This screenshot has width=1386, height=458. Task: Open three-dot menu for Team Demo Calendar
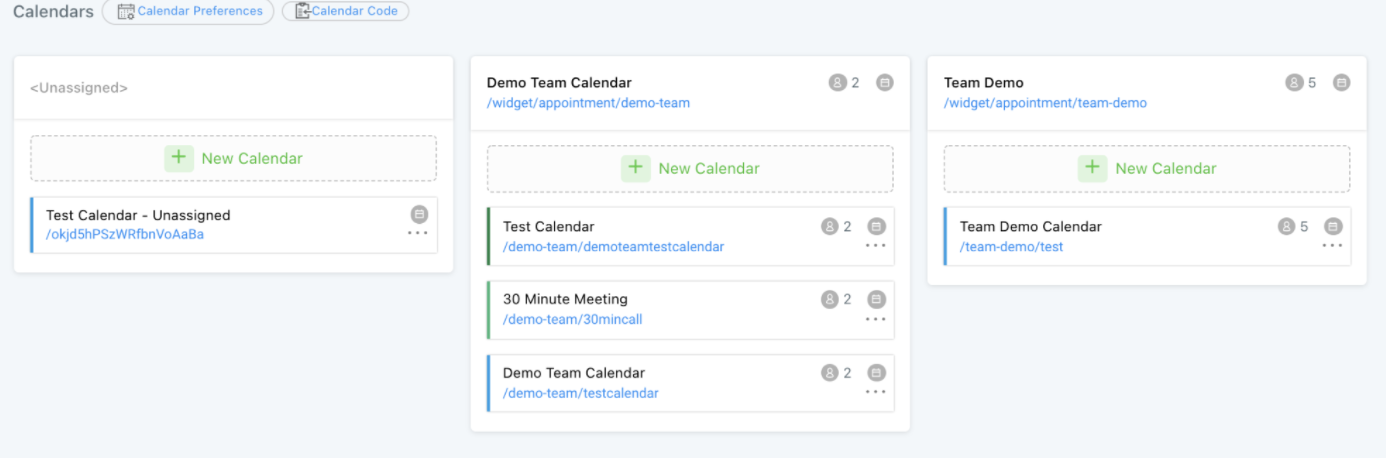[1332, 246]
